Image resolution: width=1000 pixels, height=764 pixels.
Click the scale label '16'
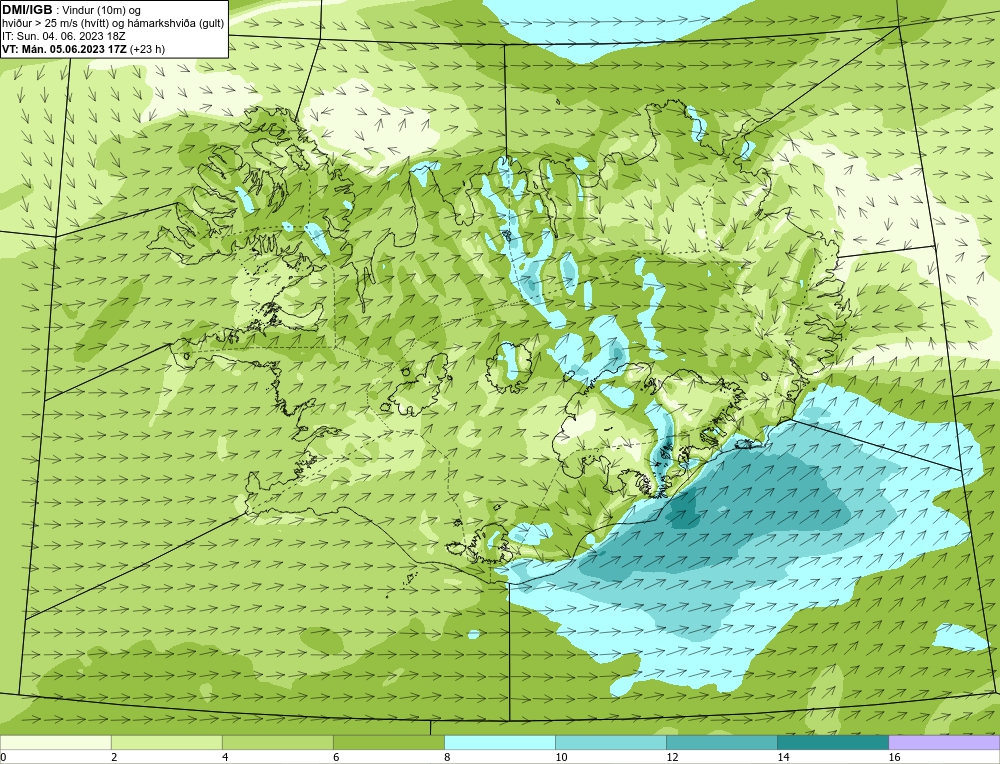coord(894,757)
